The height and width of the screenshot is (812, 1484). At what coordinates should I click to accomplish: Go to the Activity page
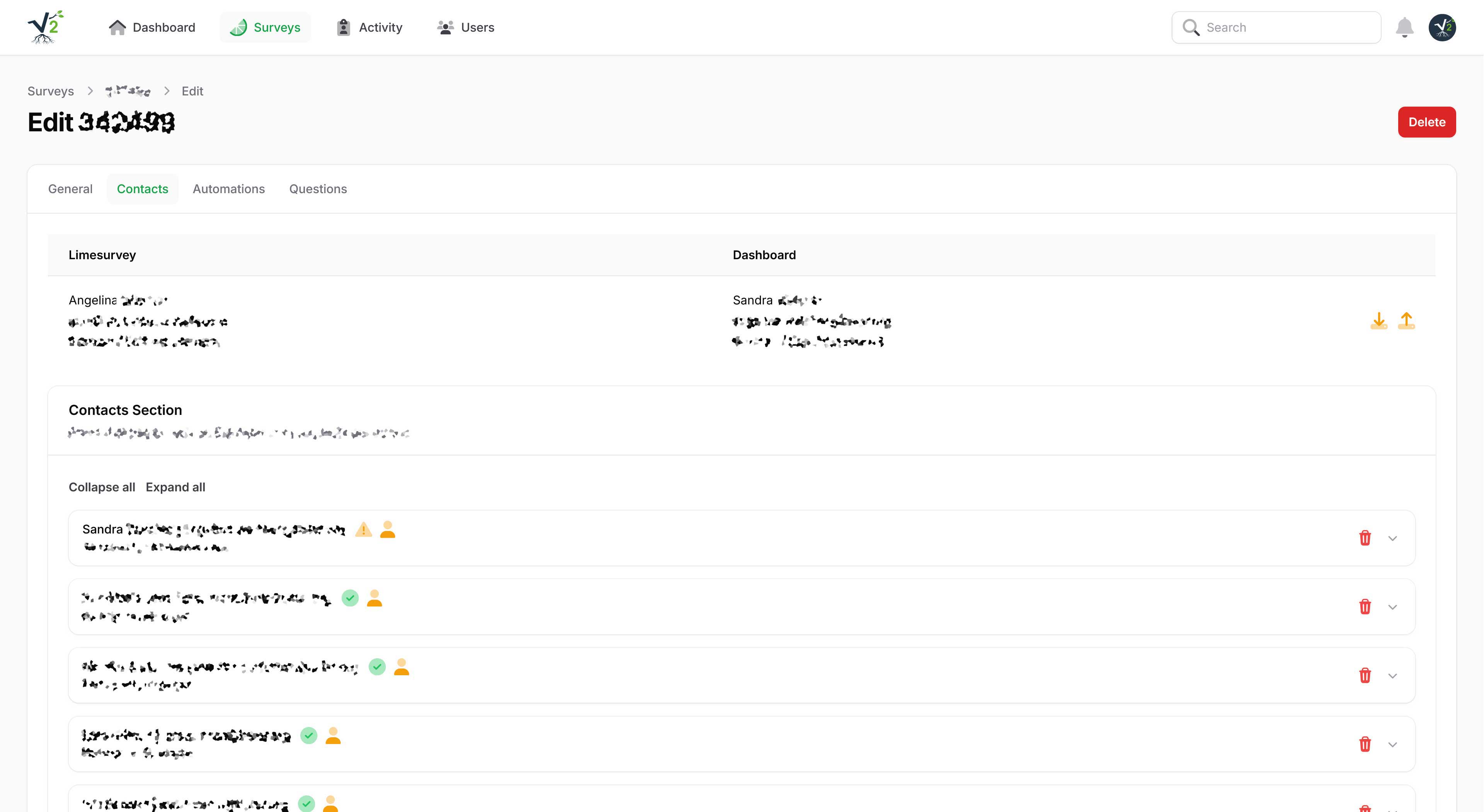pos(369,27)
